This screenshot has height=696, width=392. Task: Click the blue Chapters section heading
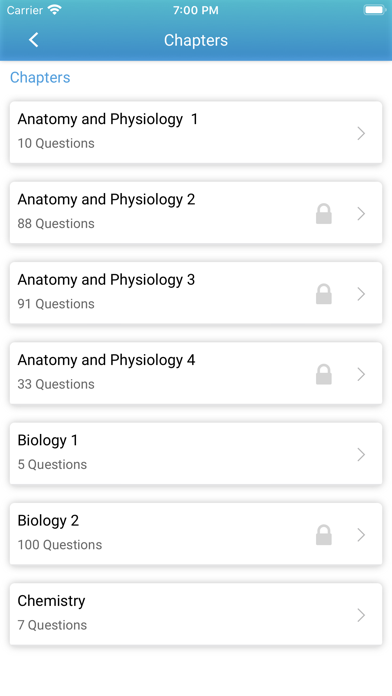40,77
